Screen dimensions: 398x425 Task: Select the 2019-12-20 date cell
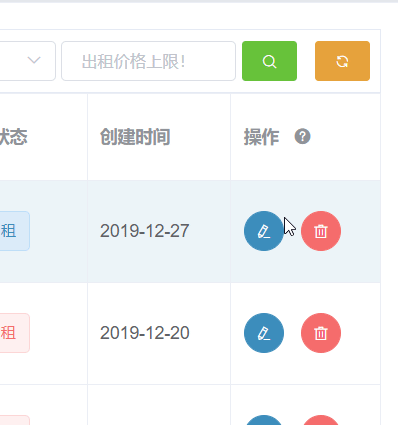pyautogui.click(x=145, y=333)
